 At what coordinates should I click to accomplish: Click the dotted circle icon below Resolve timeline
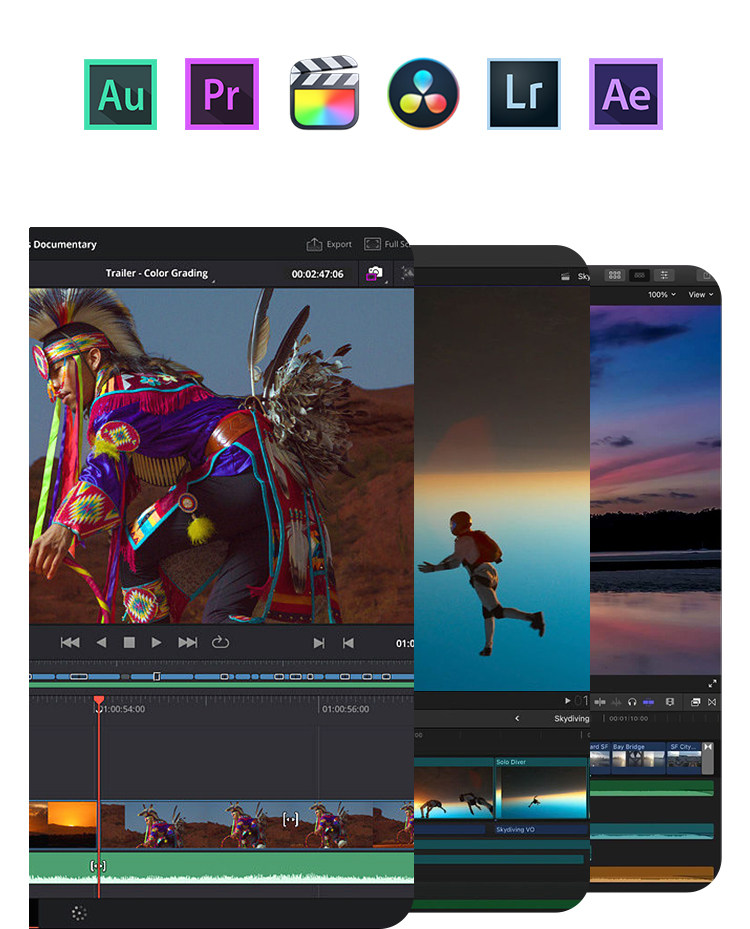[79, 913]
